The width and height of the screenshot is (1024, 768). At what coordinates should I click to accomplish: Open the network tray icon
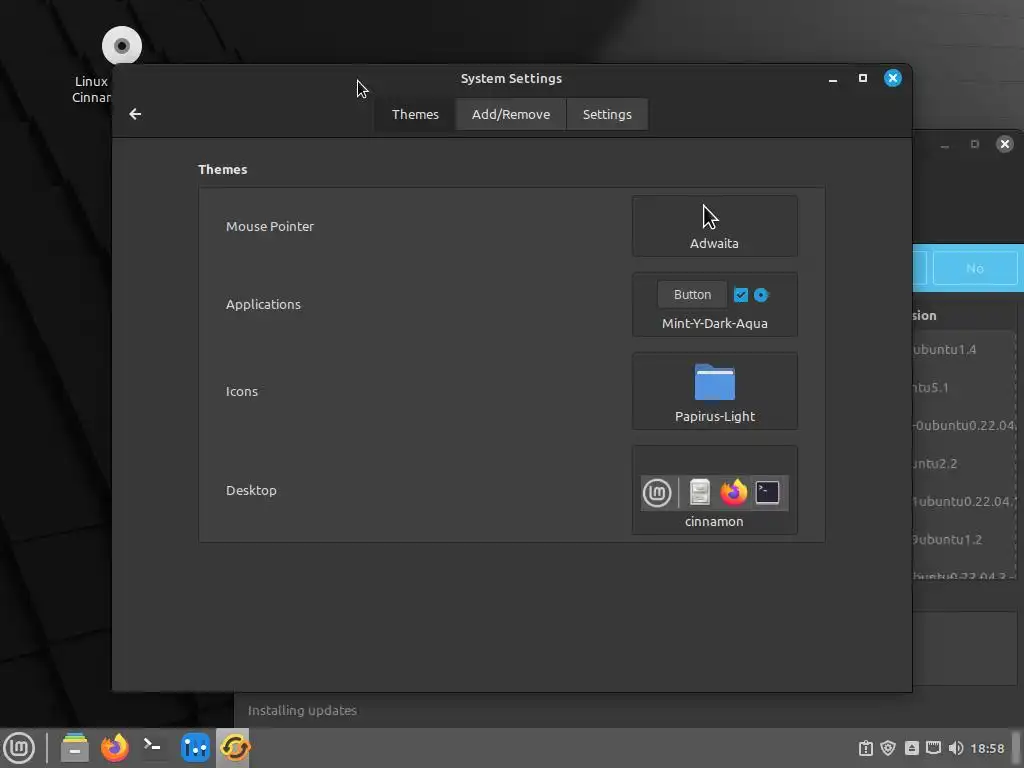[934, 748]
